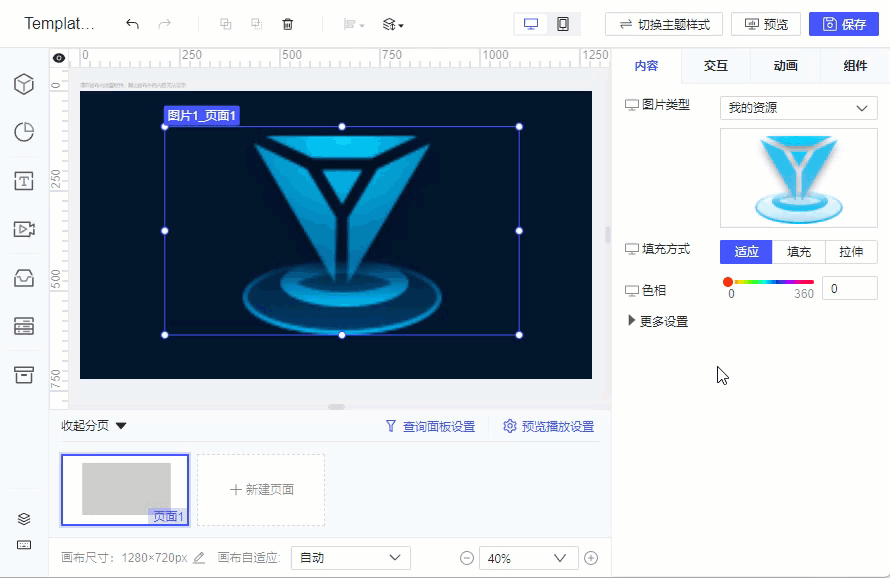This screenshot has height=578, width=890.
Task: Open the 画布自适应 自动 dropdown
Action: coord(351,558)
